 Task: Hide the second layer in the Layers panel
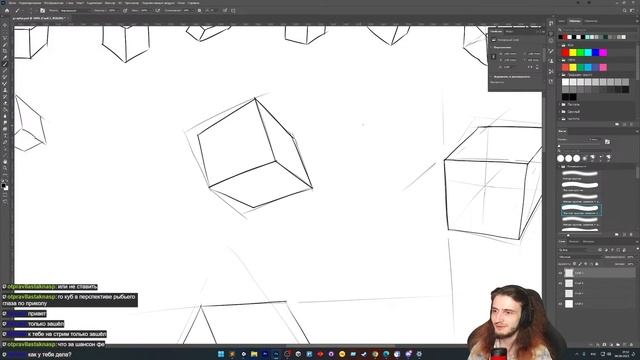[x=560, y=283]
